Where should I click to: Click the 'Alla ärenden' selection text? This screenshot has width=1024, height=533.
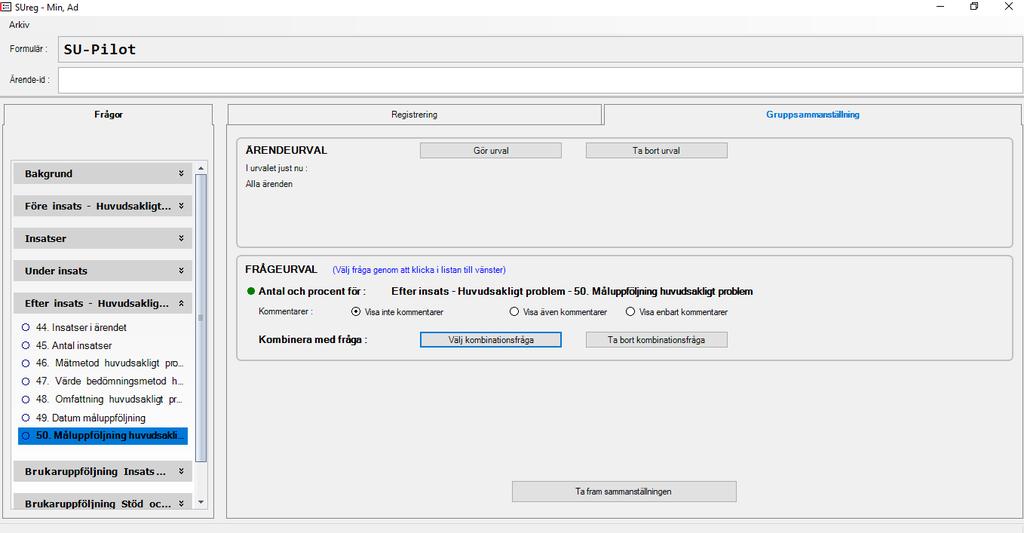[269, 184]
